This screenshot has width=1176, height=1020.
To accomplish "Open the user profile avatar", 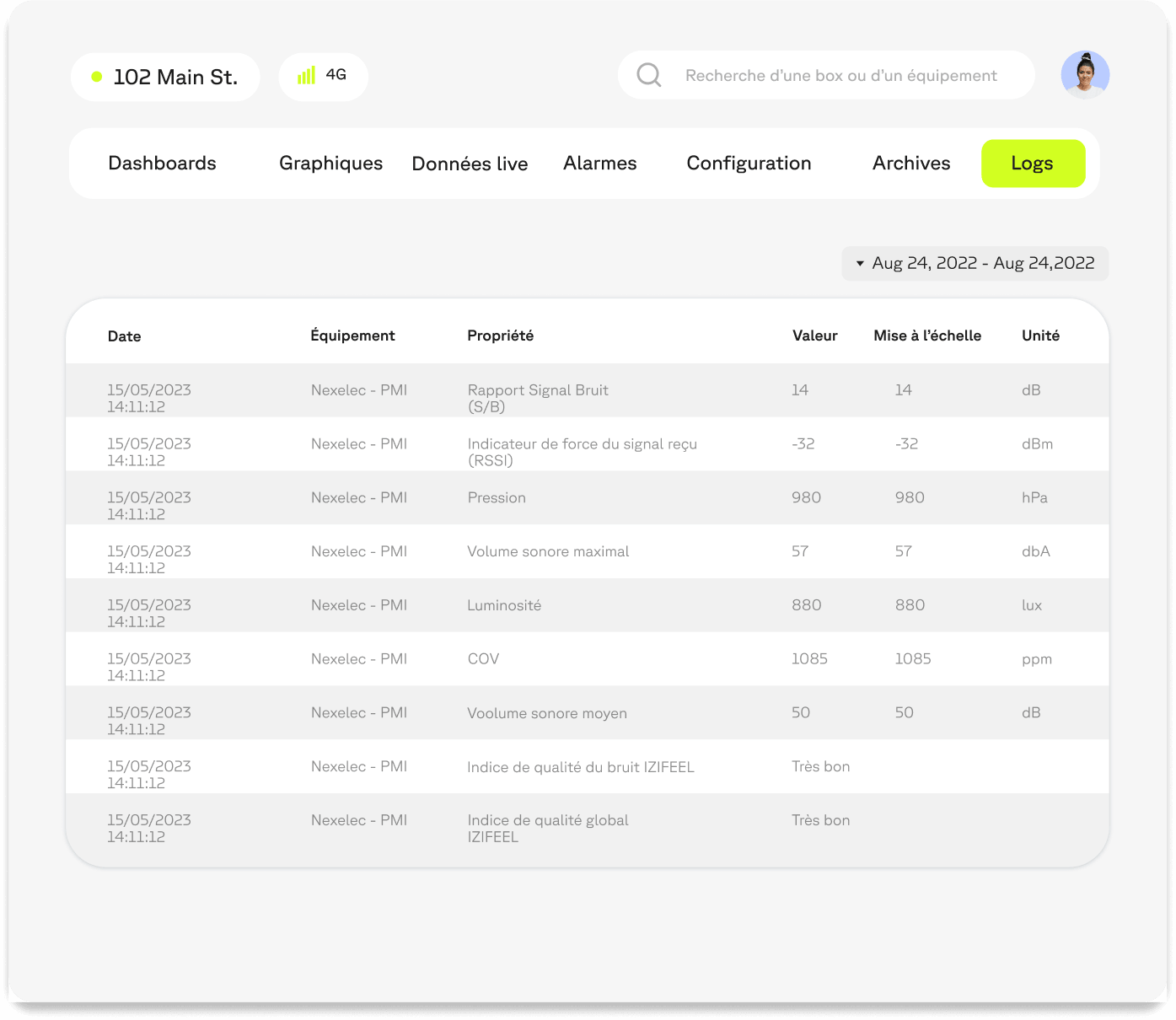I will 1085,75.
